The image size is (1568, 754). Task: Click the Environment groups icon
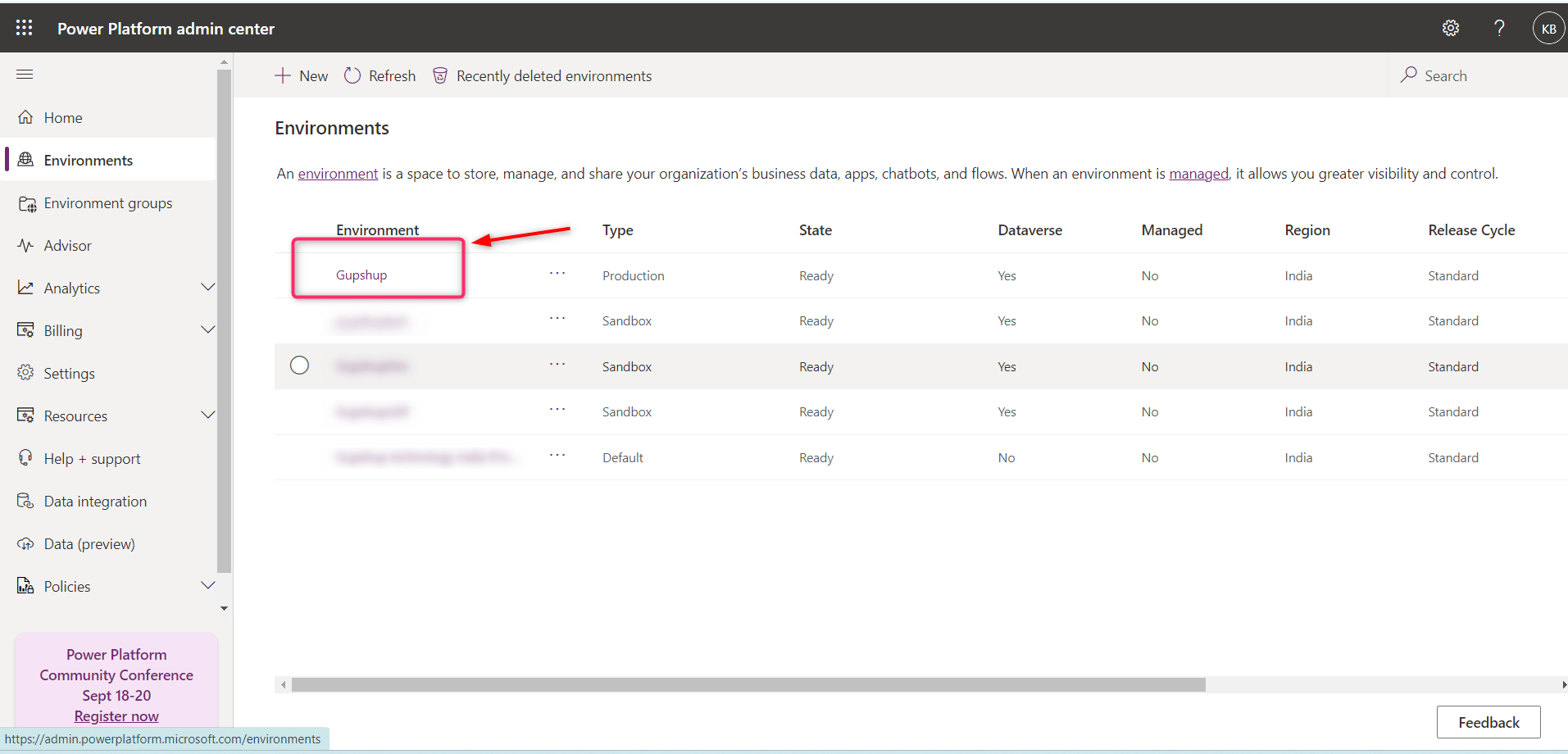tap(27, 203)
